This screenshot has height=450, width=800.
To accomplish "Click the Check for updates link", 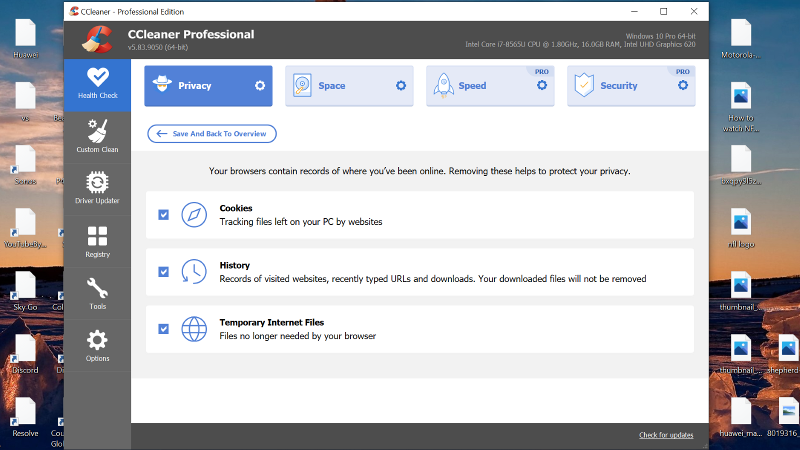I will (666, 435).
